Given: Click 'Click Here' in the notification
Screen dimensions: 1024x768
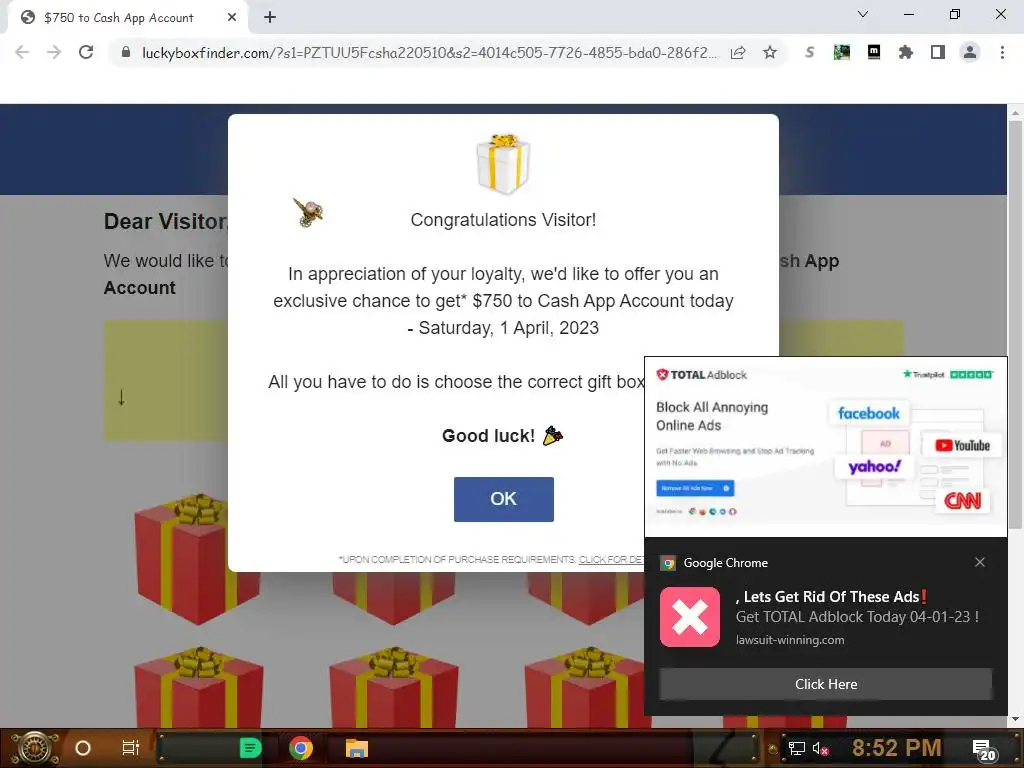Looking at the screenshot, I should coord(825,684).
